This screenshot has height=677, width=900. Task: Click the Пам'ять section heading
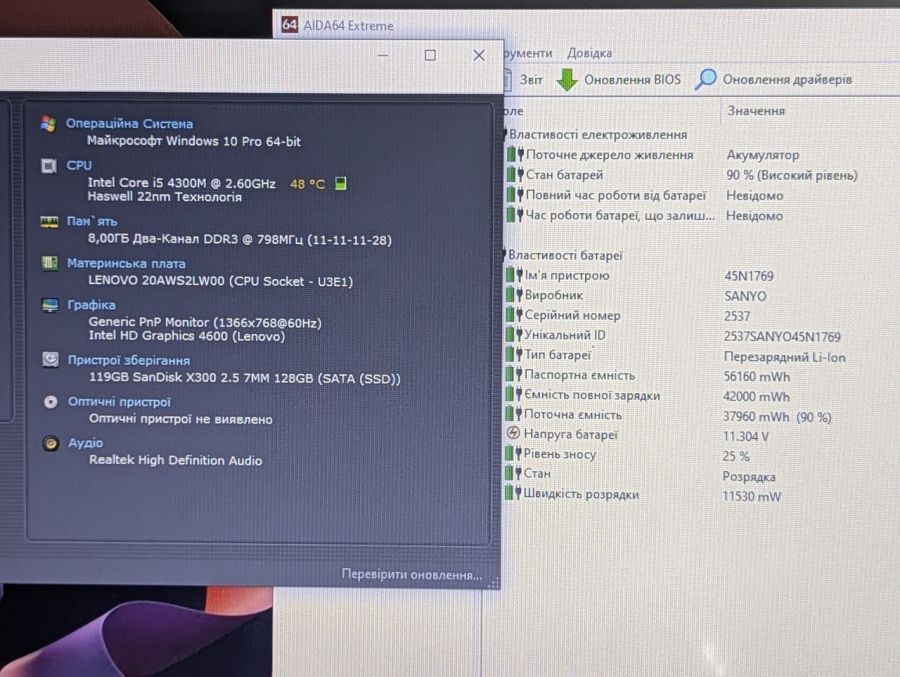click(92, 221)
